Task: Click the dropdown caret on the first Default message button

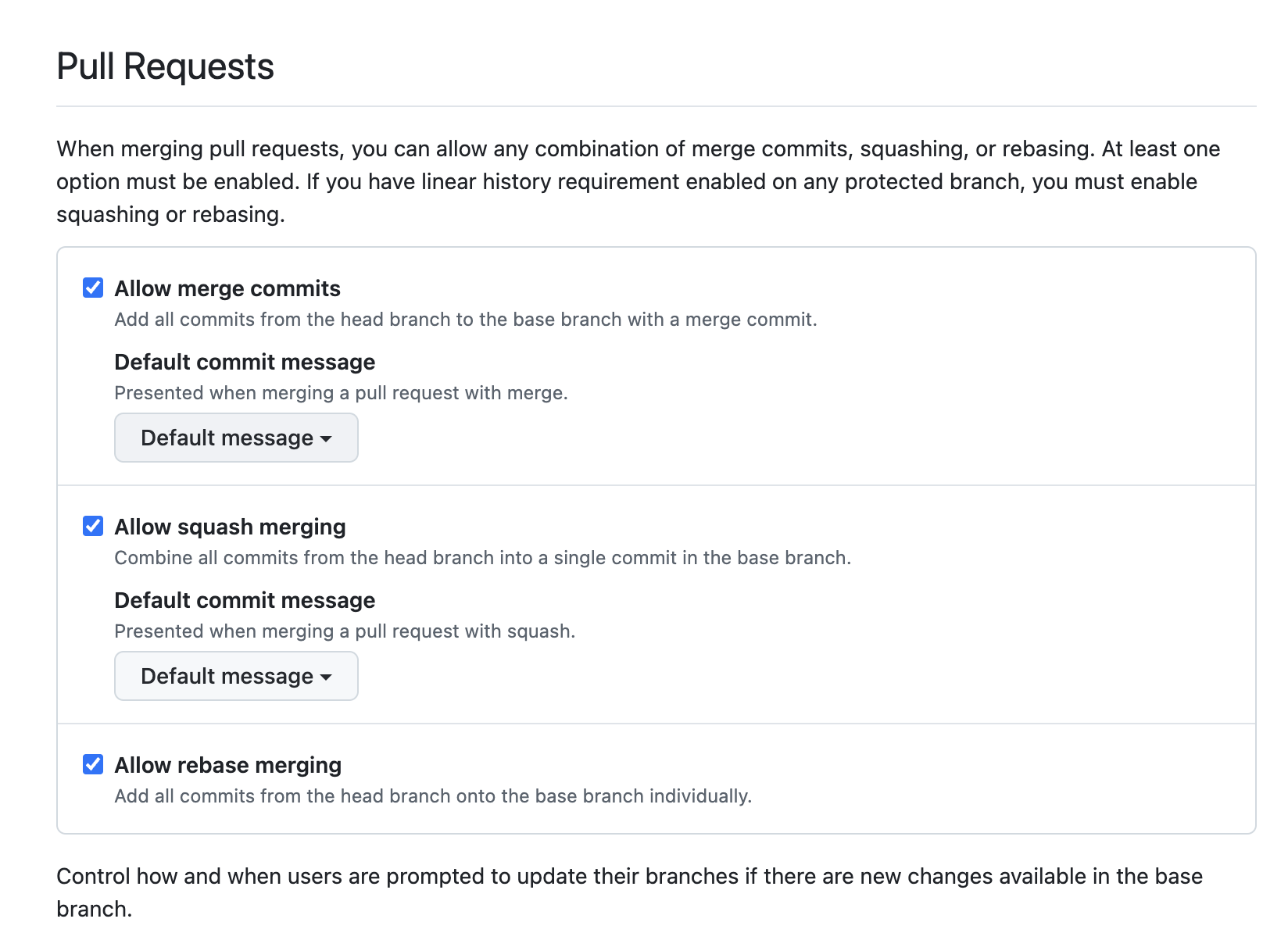Action: (327, 439)
